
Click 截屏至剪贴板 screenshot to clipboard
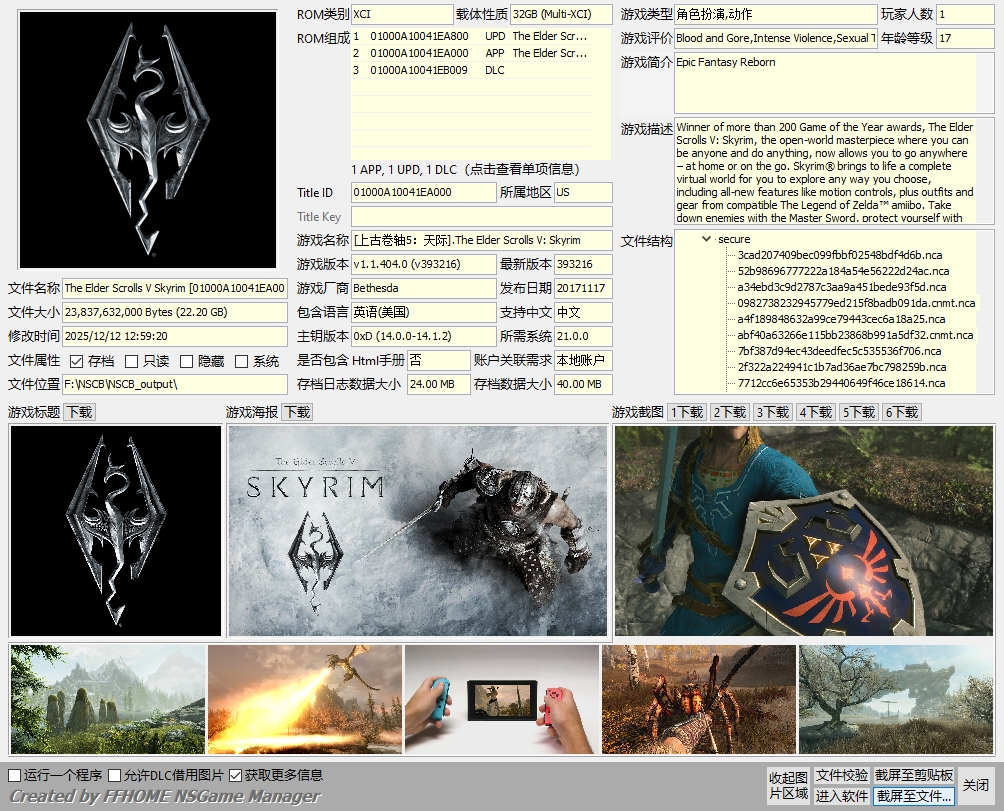(914, 775)
